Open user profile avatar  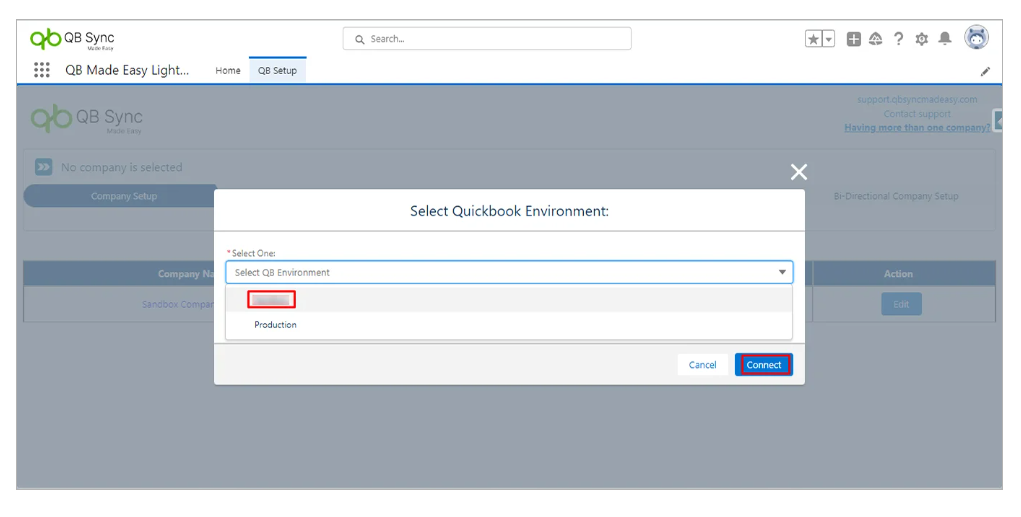tap(976, 38)
